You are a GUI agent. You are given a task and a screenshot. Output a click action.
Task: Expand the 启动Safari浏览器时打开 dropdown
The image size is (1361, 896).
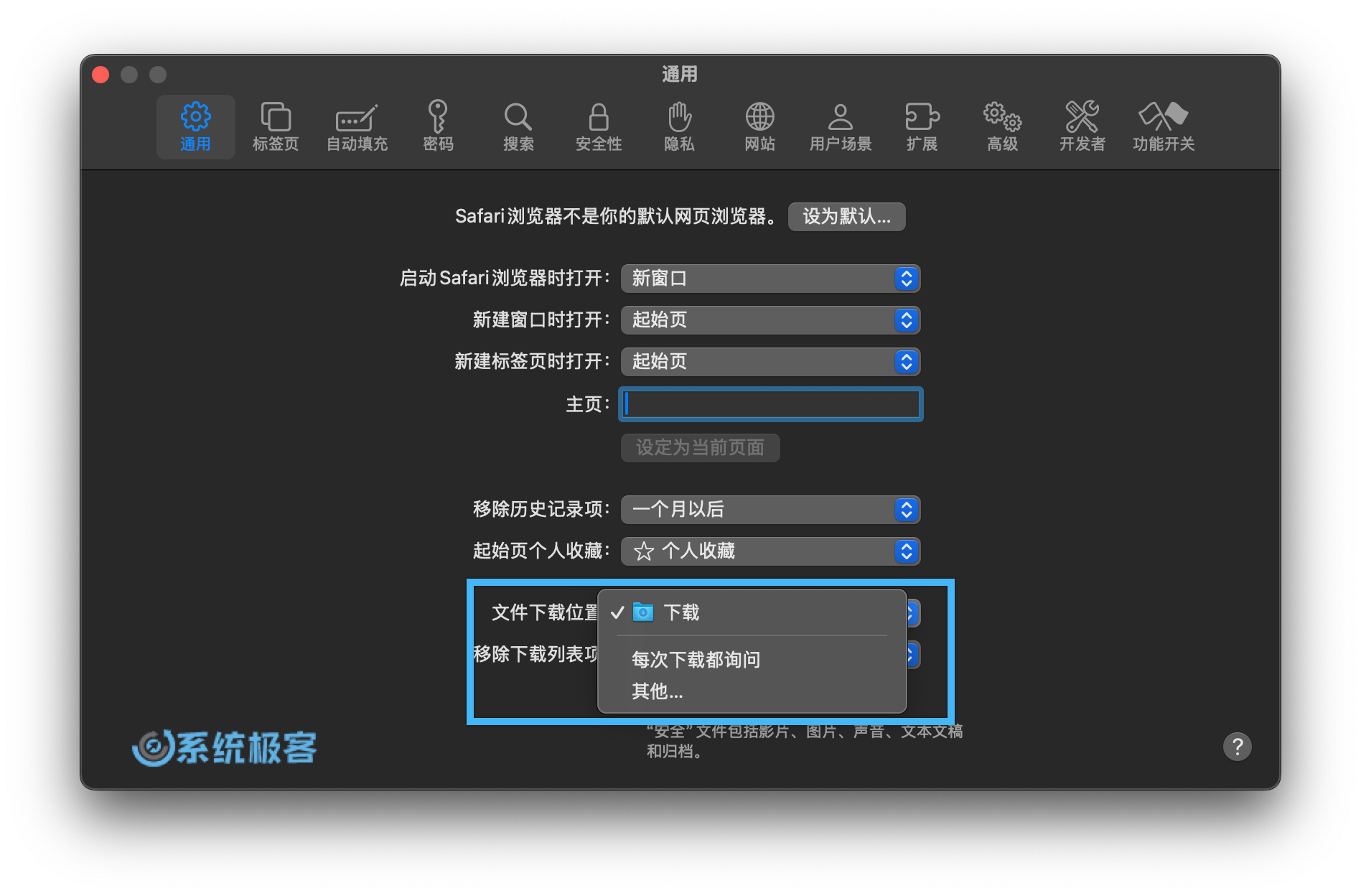(770, 279)
